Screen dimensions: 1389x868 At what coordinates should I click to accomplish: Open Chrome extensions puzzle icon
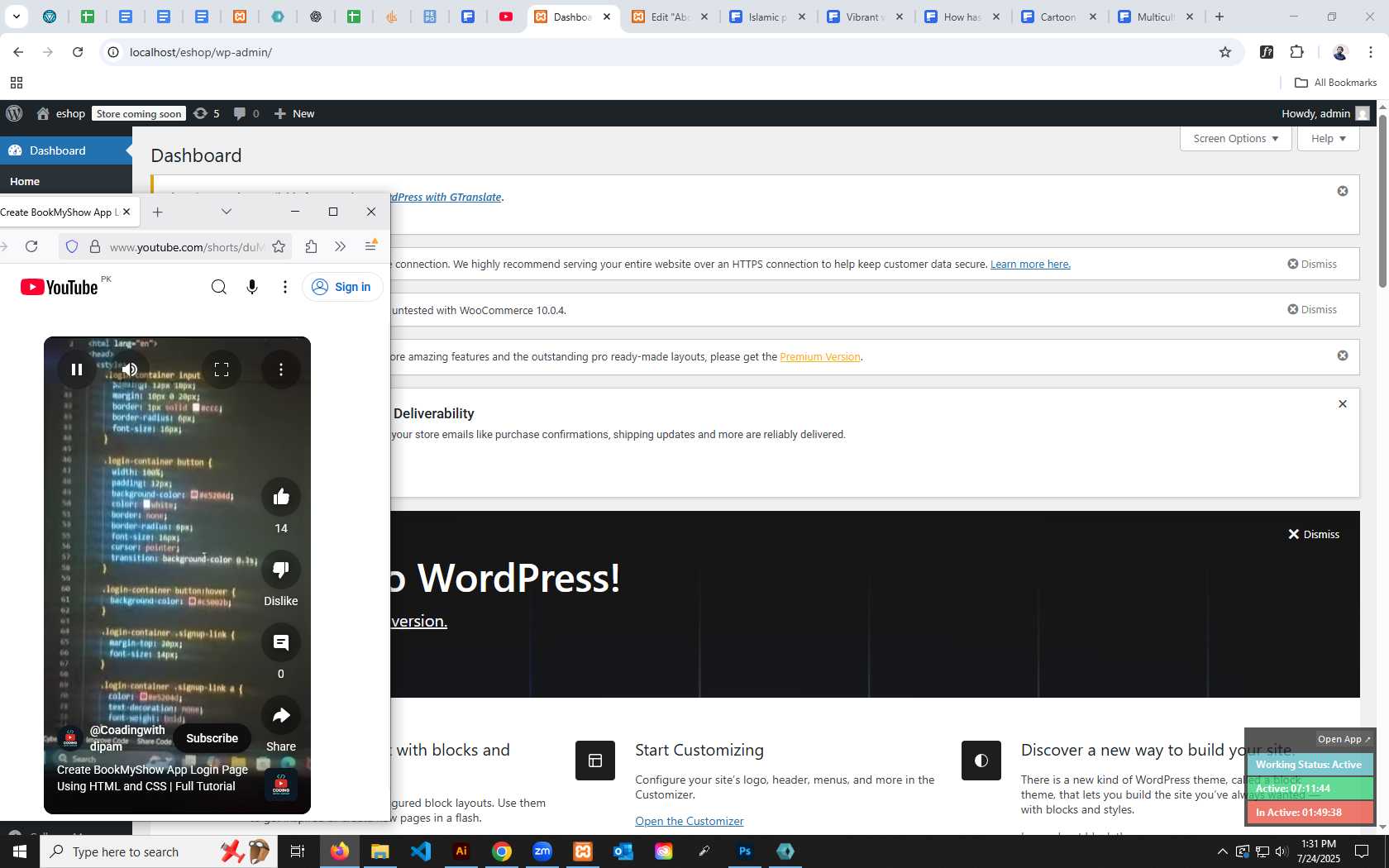[1296, 52]
